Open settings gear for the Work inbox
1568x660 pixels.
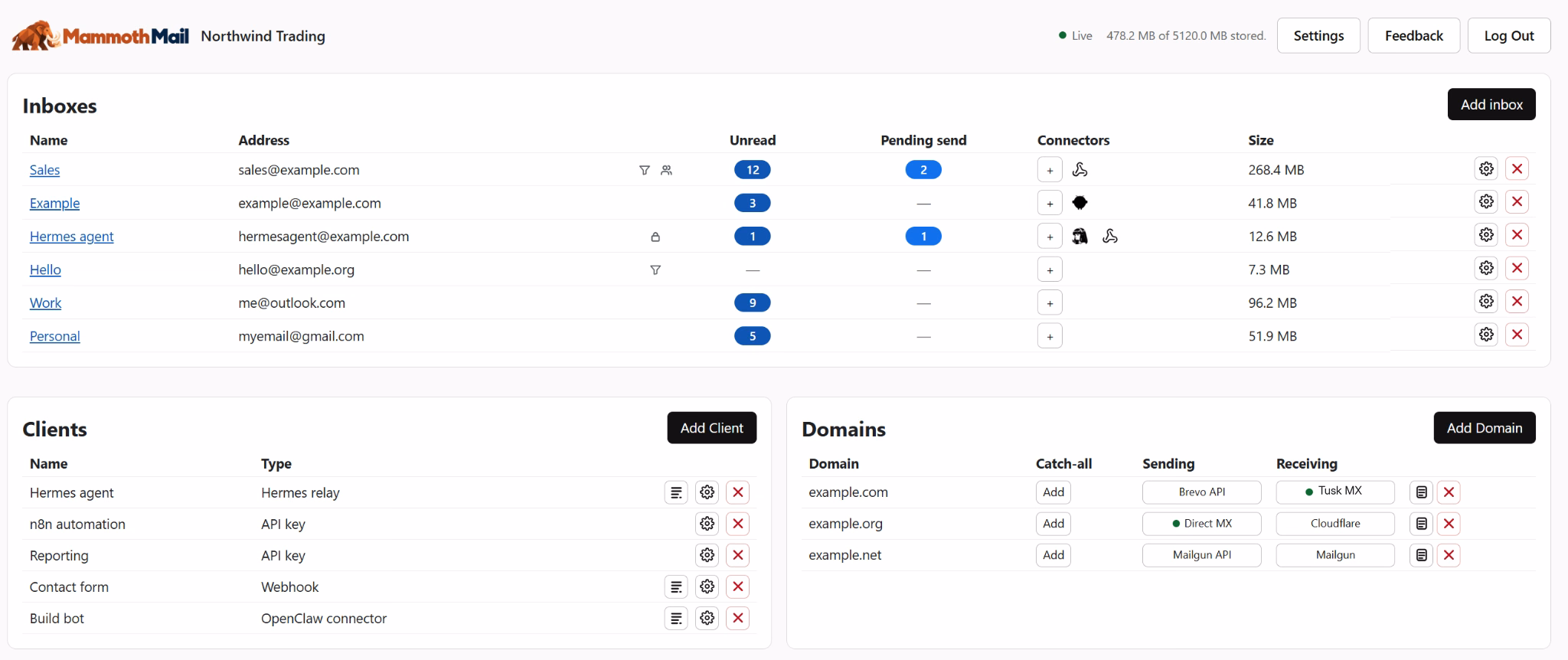(1486, 302)
